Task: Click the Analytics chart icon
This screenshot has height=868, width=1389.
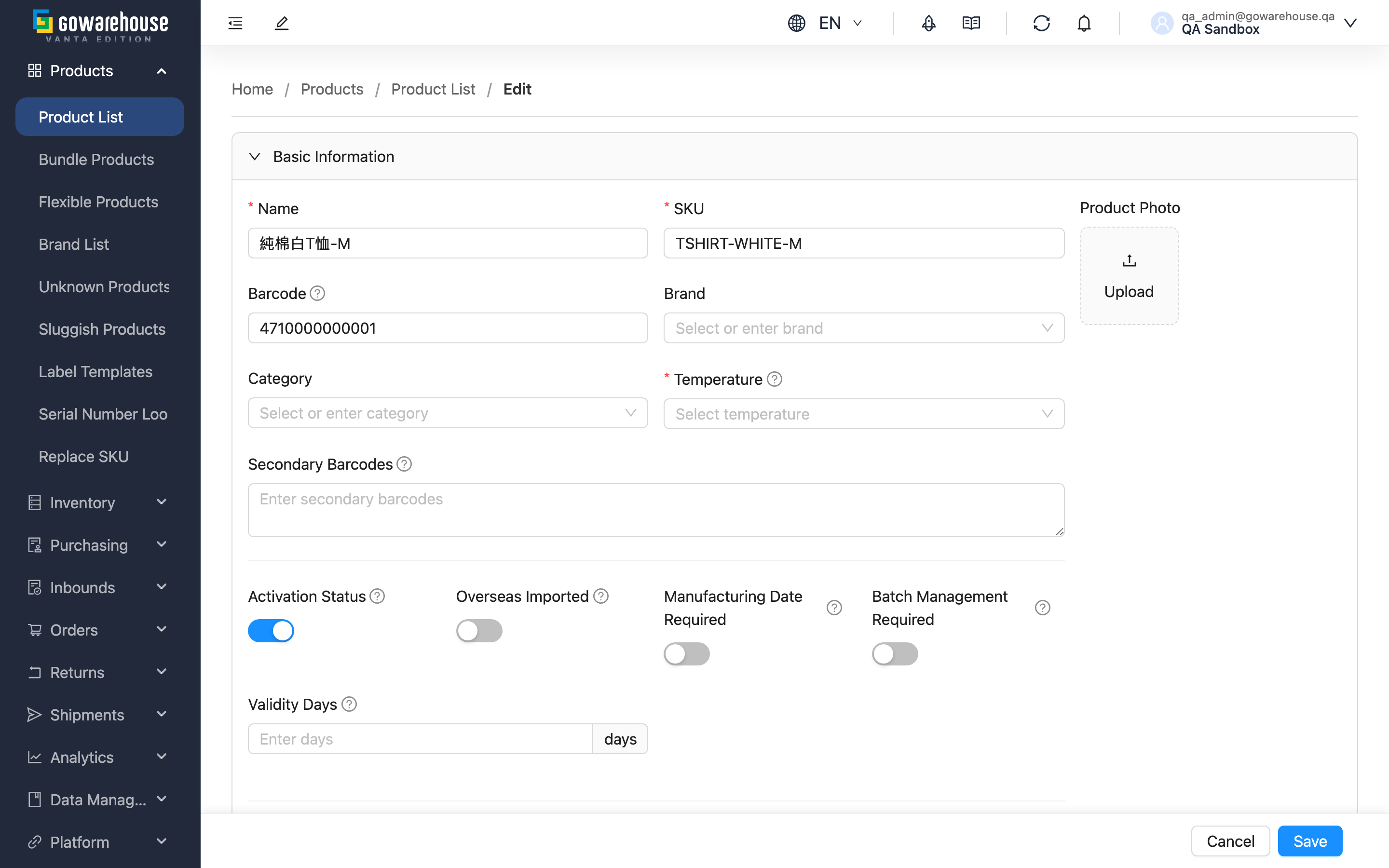Action: click(x=34, y=757)
